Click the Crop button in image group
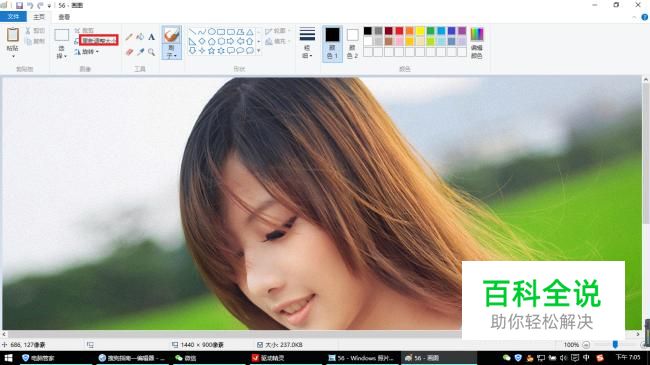Image resolution: width=650 pixels, height=365 pixels. click(84, 30)
